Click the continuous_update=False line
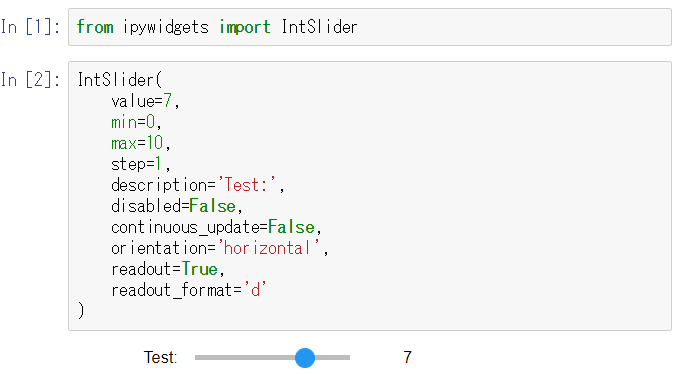The height and width of the screenshot is (374, 682). pos(216,227)
